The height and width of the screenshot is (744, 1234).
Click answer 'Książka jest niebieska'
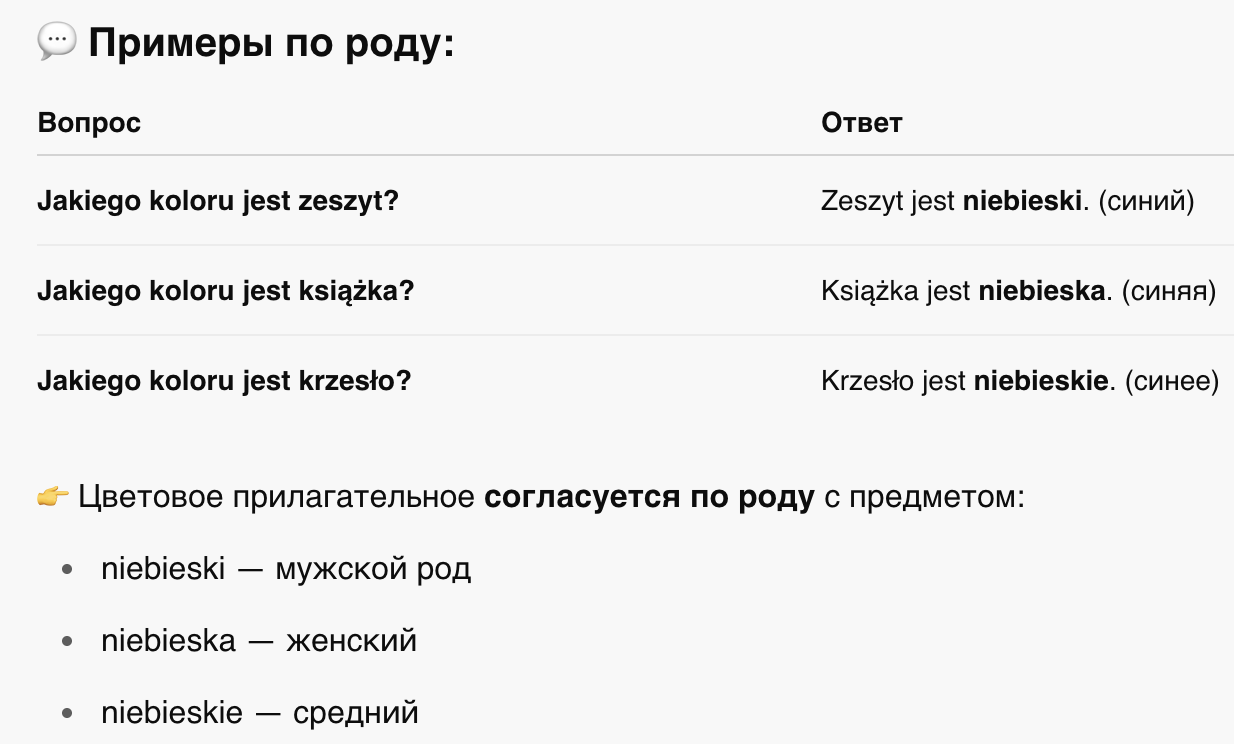(x=966, y=291)
